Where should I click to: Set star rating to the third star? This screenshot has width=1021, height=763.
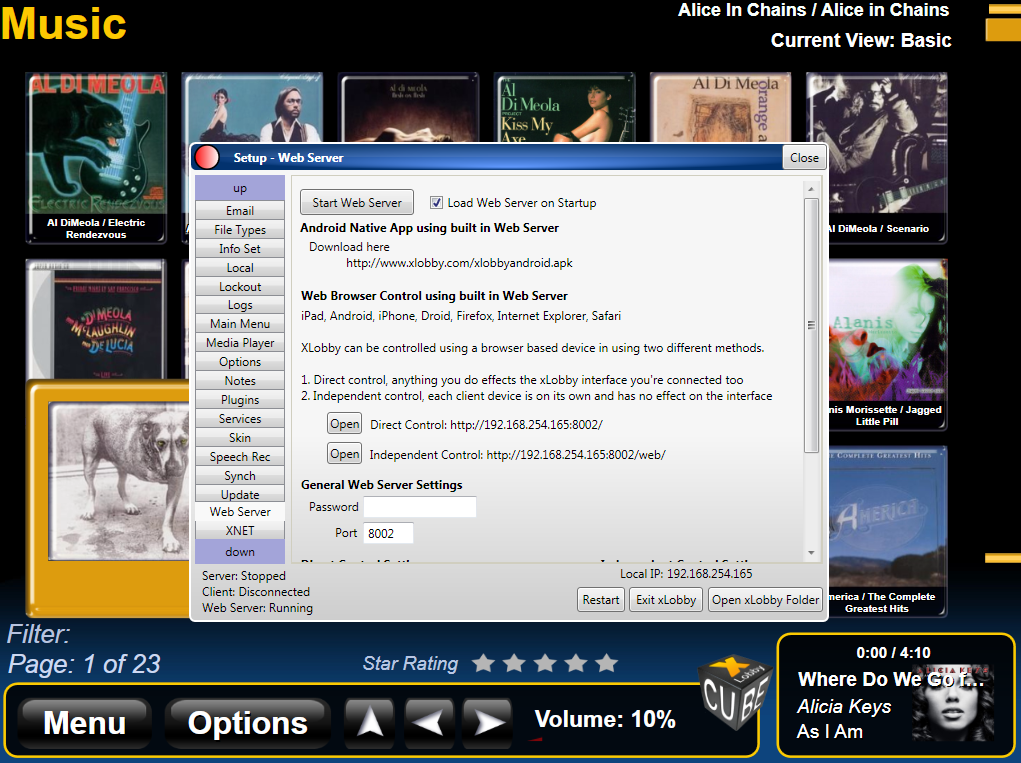click(x=545, y=663)
